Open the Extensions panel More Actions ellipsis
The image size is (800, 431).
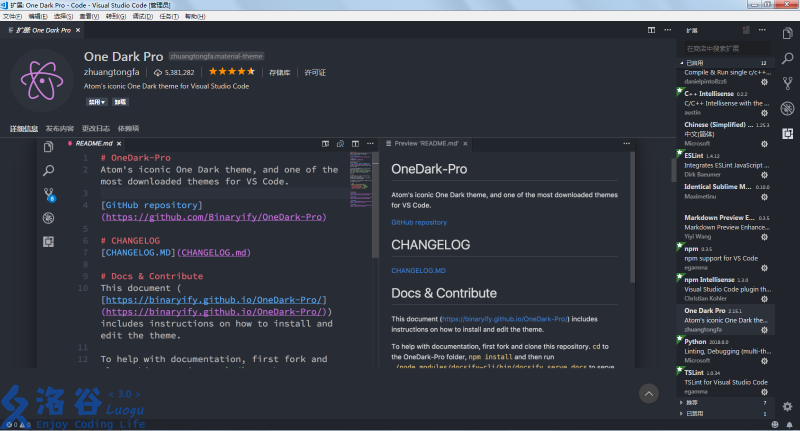pyautogui.click(x=762, y=30)
